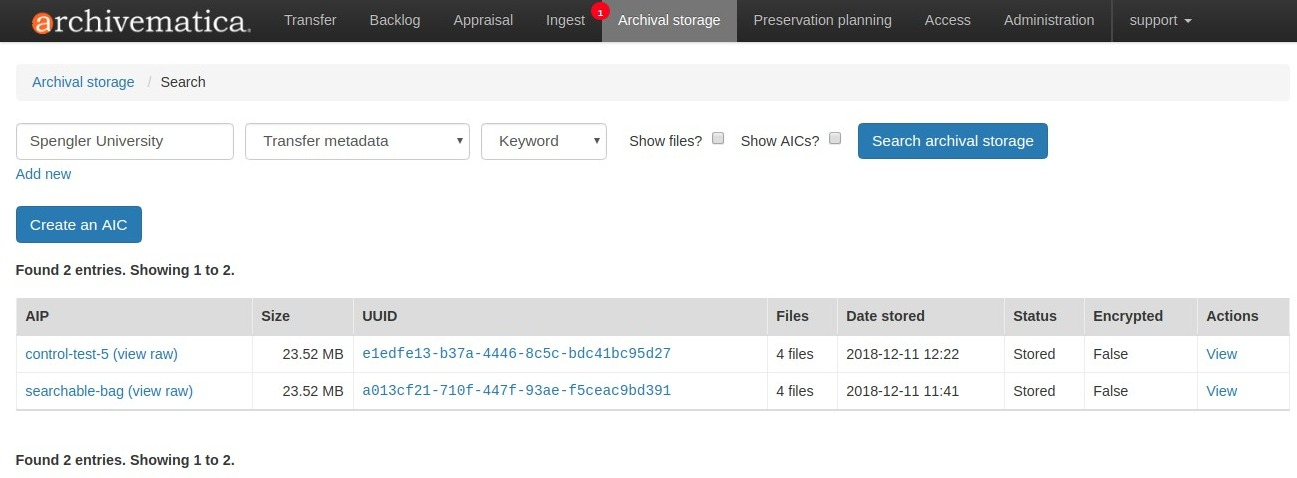This screenshot has width=1297, height=478.
Task: Open the Appraisal tab
Action: click(x=483, y=20)
